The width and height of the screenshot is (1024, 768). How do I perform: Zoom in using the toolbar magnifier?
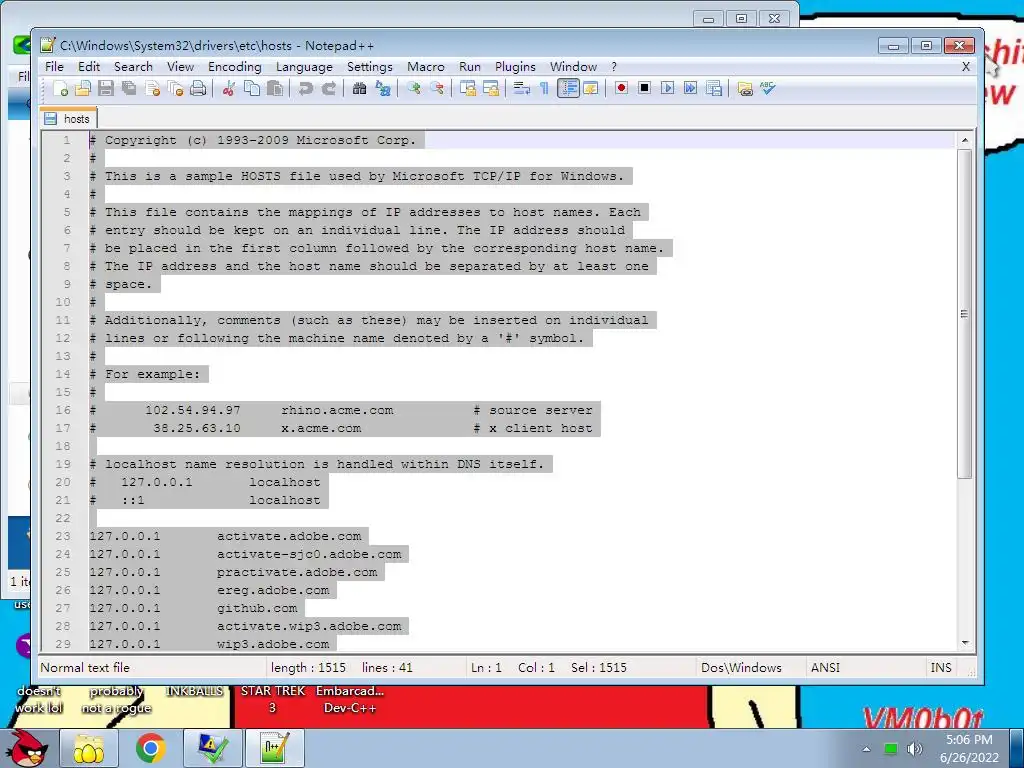(x=413, y=88)
